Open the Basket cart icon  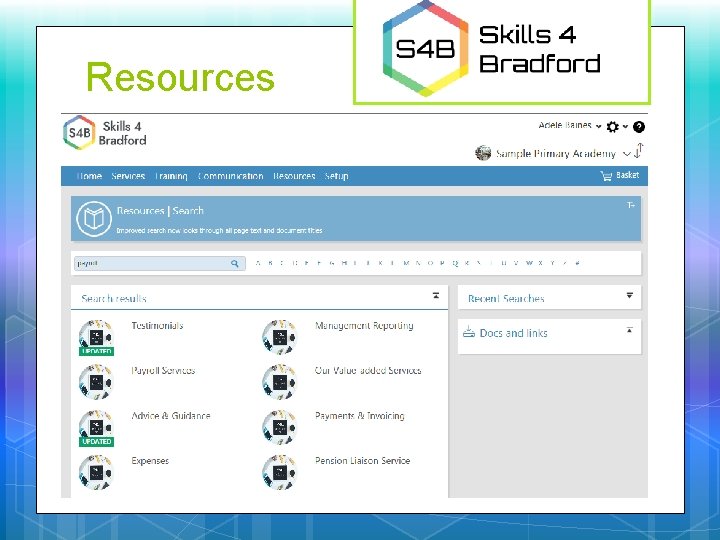606,176
